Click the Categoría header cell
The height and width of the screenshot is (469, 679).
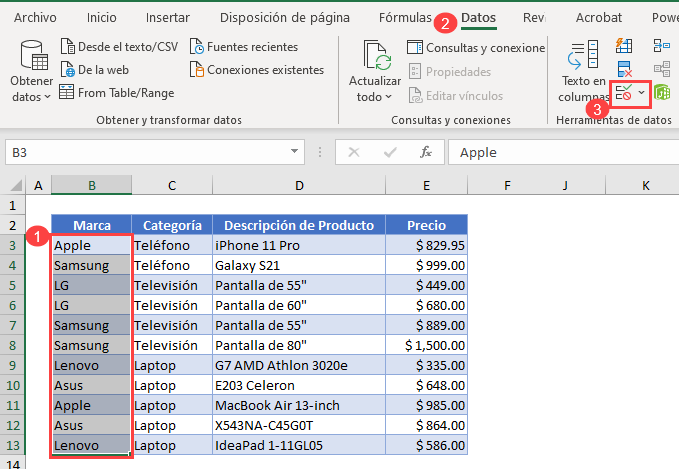coord(172,225)
